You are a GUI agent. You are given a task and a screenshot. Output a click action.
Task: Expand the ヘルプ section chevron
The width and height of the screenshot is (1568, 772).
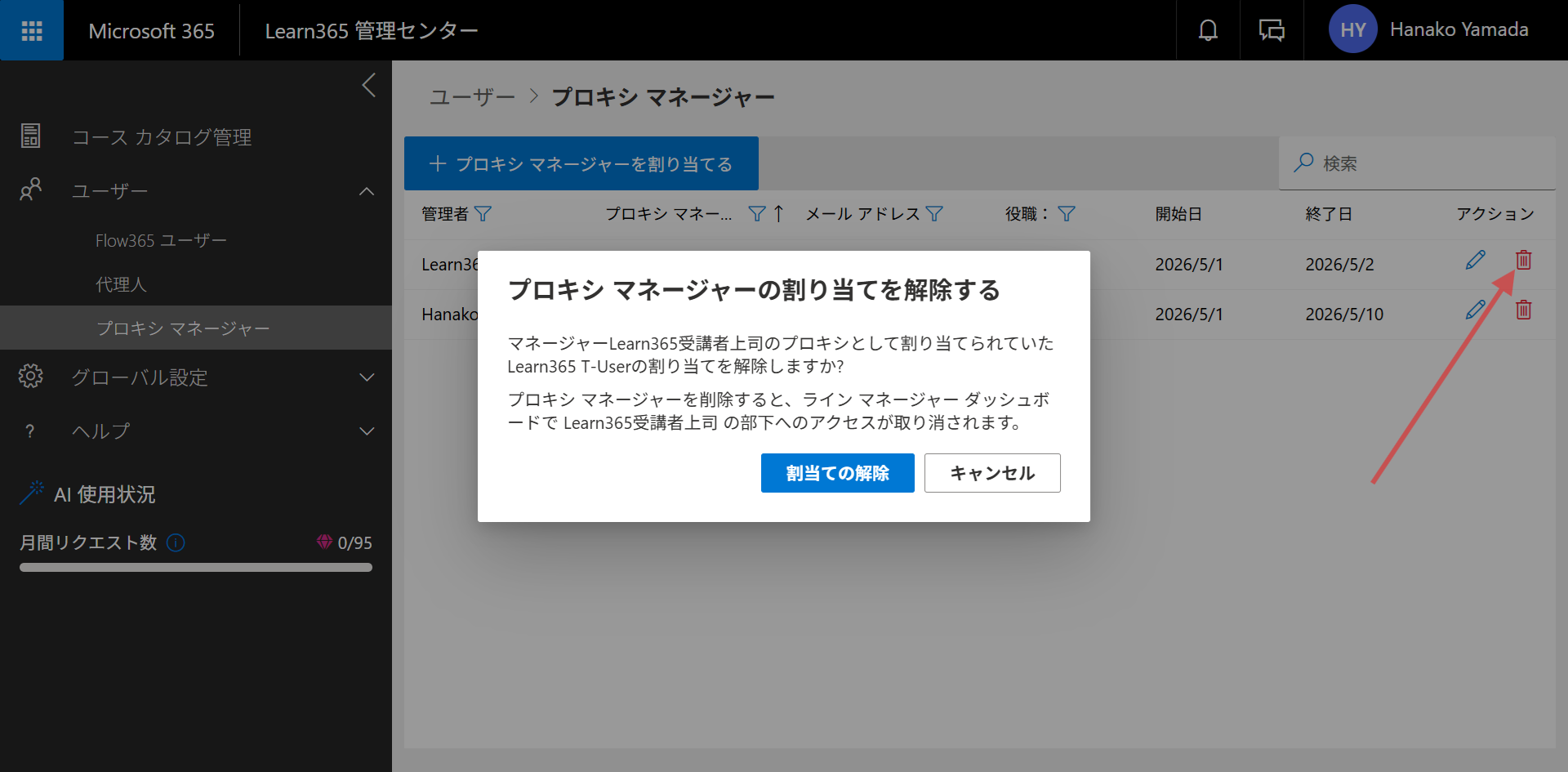pos(367,431)
